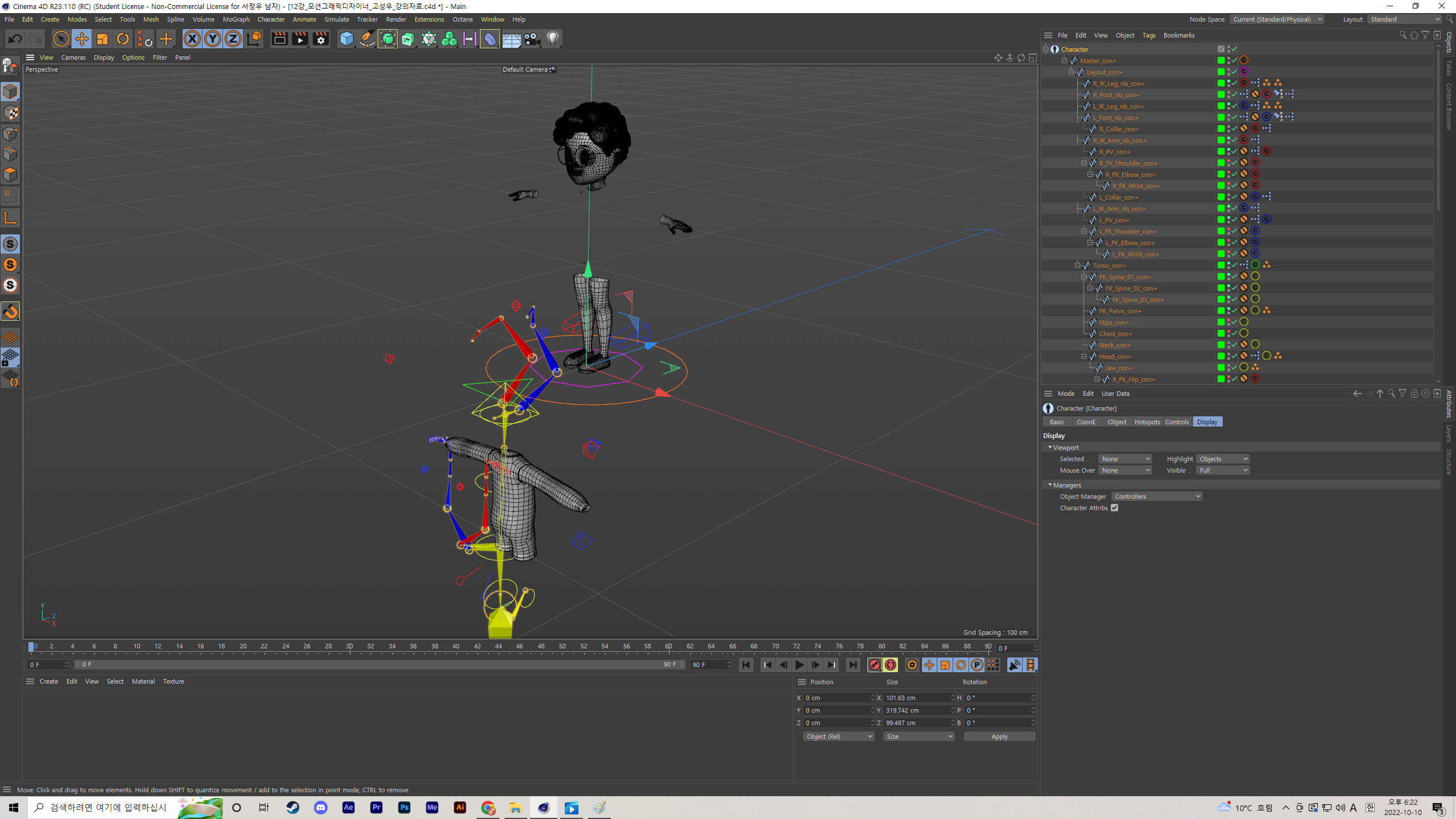This screenshot has height=819, width=1456.
Task: Open Mouse Over dropdown
Action: 1125,470
